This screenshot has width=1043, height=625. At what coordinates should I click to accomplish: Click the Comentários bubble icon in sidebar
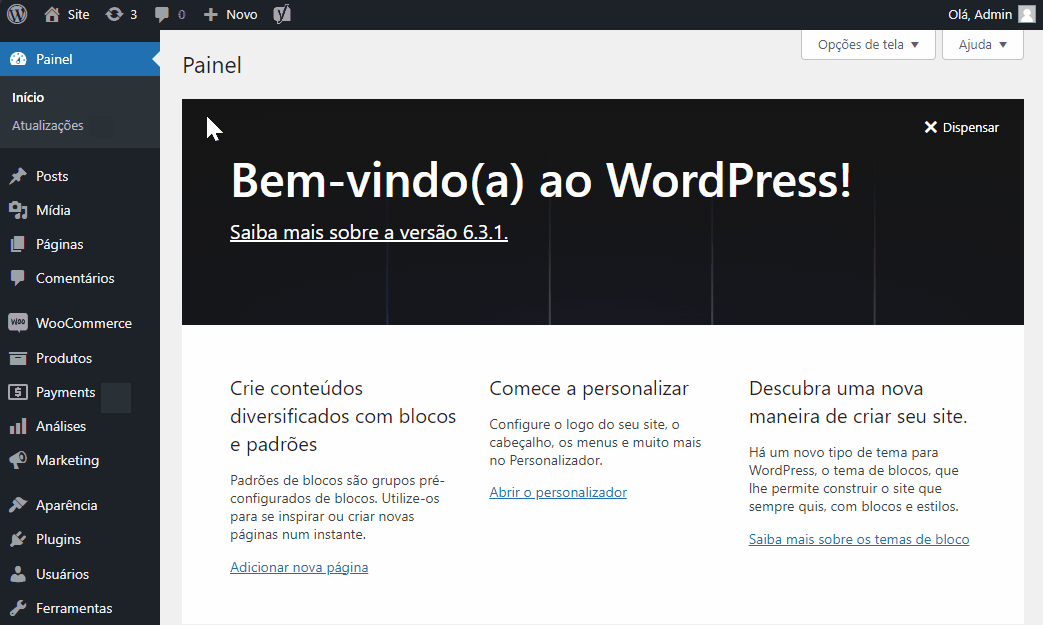18,278
